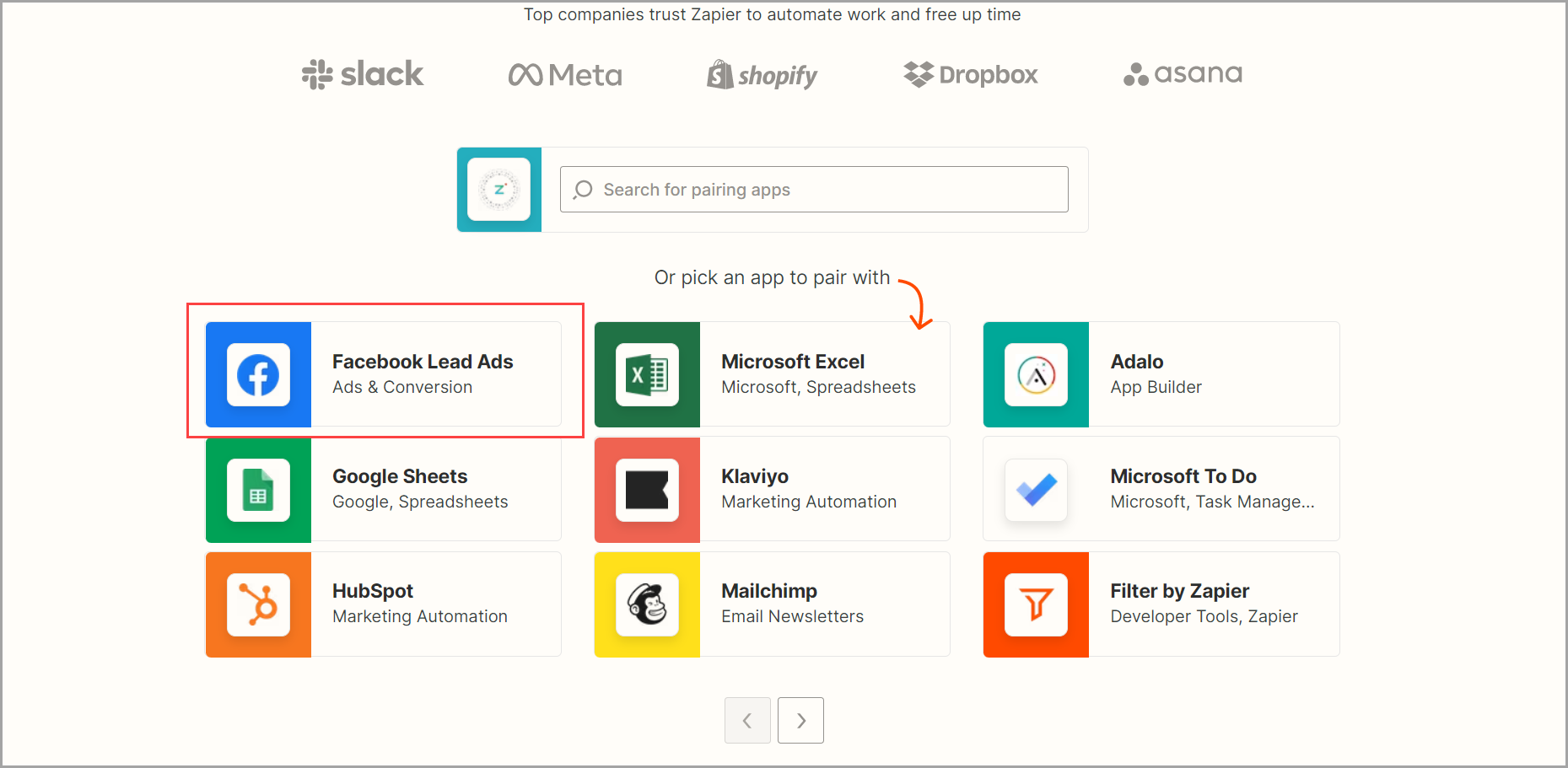This screenshot has width=1568, height=768.
Task: Go to previous page of apps
Action: pos(747,720)
